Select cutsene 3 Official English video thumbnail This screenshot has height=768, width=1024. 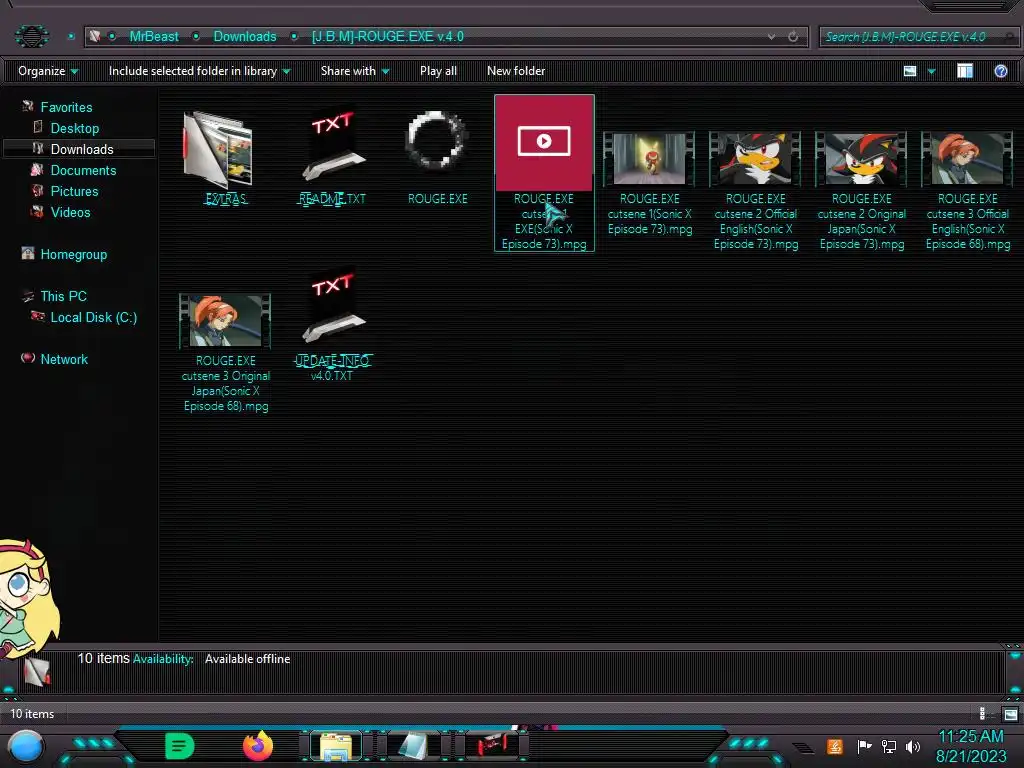pyautogui.click(x=967, y=159)
